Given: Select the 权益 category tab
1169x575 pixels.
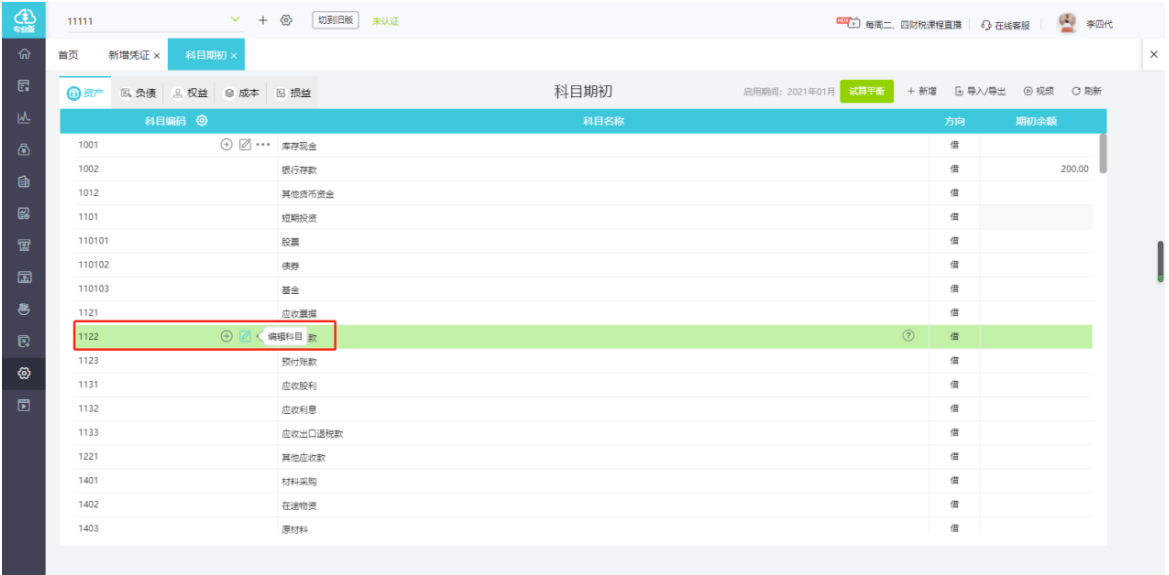Looking at the screenshot, I should tap(190, 93).
